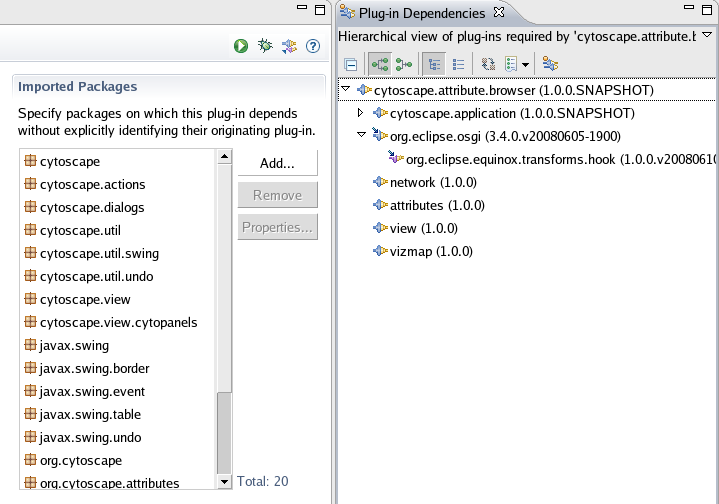Click the Remove button
Image resolution: width=719 pixels, height=504 pixels.
point(277,195)
